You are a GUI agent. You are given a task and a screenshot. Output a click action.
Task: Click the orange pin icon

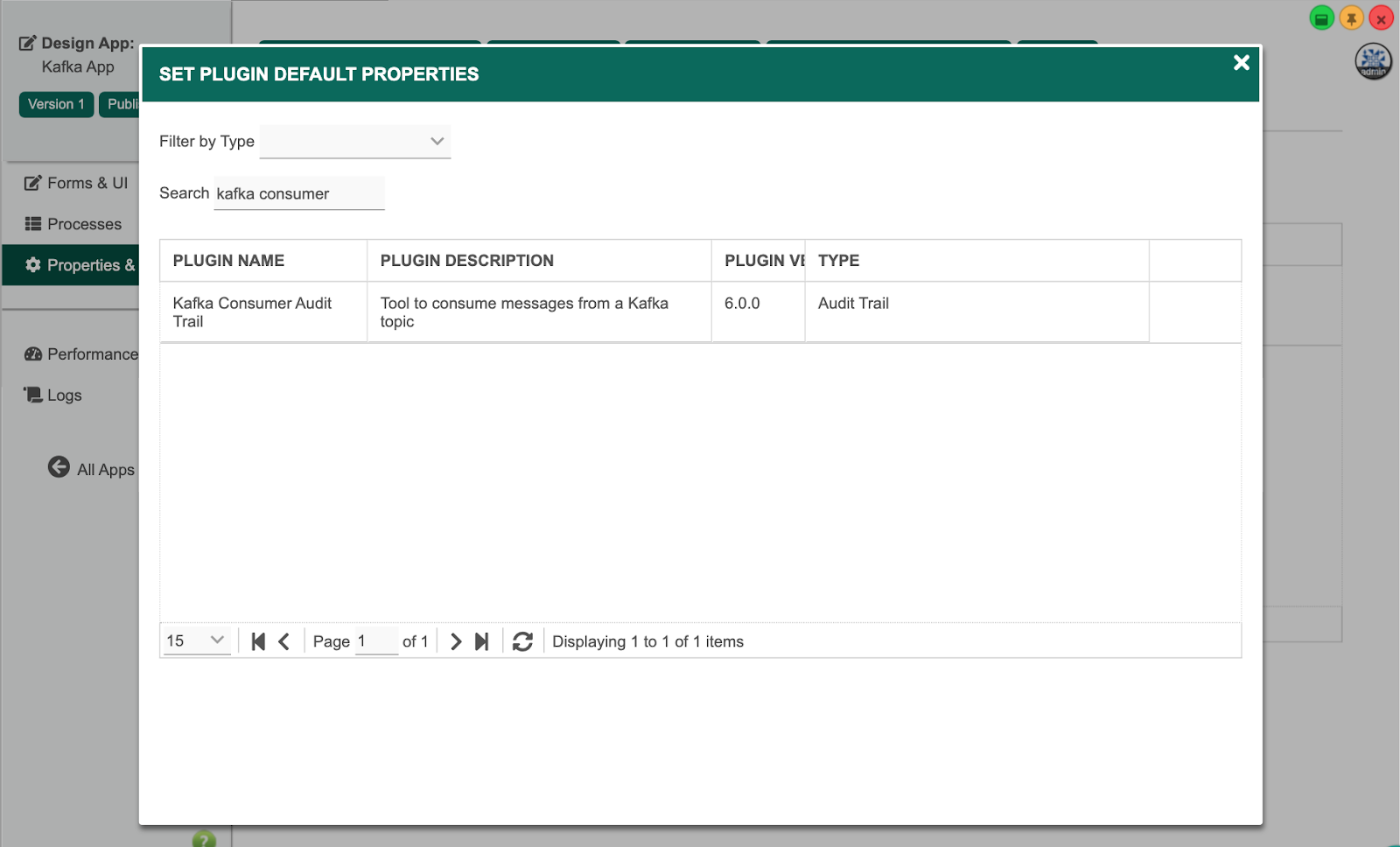point(1352,17)
